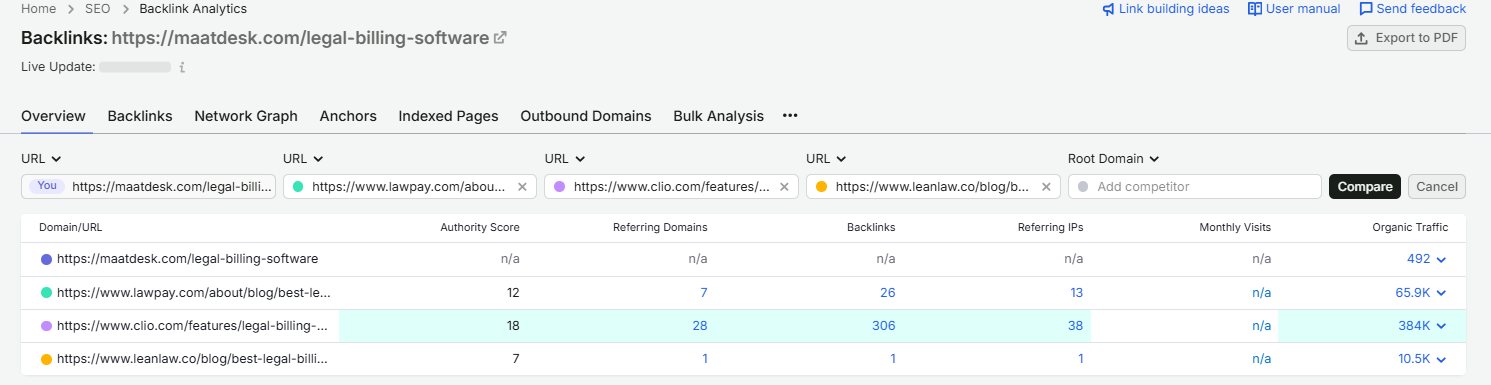Click lawpay organic traffic value 65.9K
This screenshot has height=385, width=1491.
pyautogui.click(x=1413, y=293)
